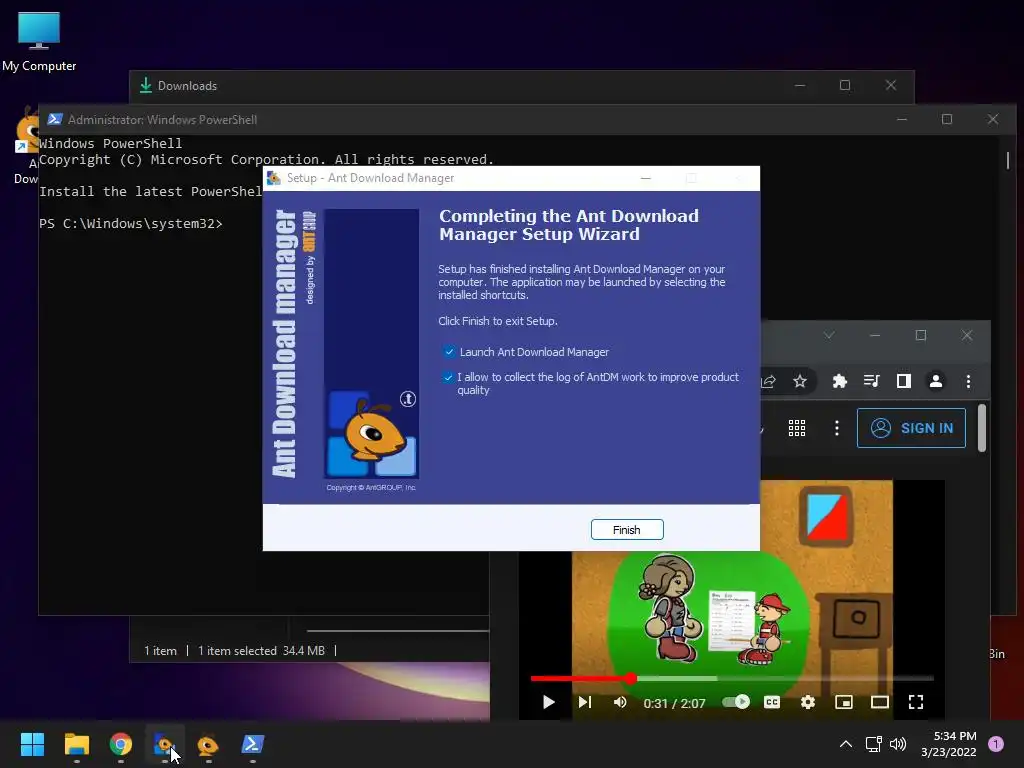Viewport: 1024px width, 768px height.
Task: Show hidden system tray icons chevron
Action: pyautogui.click(x=846, y=744)
